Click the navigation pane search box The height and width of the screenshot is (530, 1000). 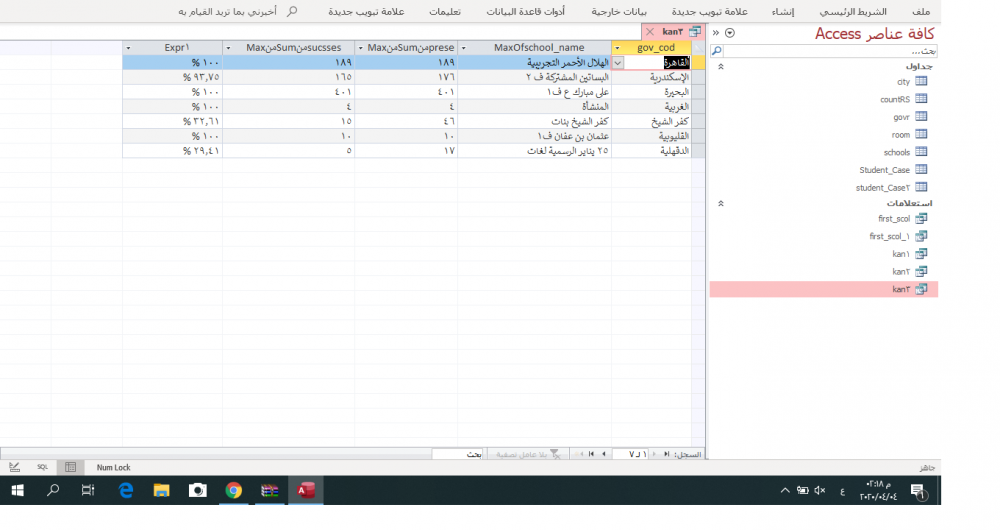[830, 51]
